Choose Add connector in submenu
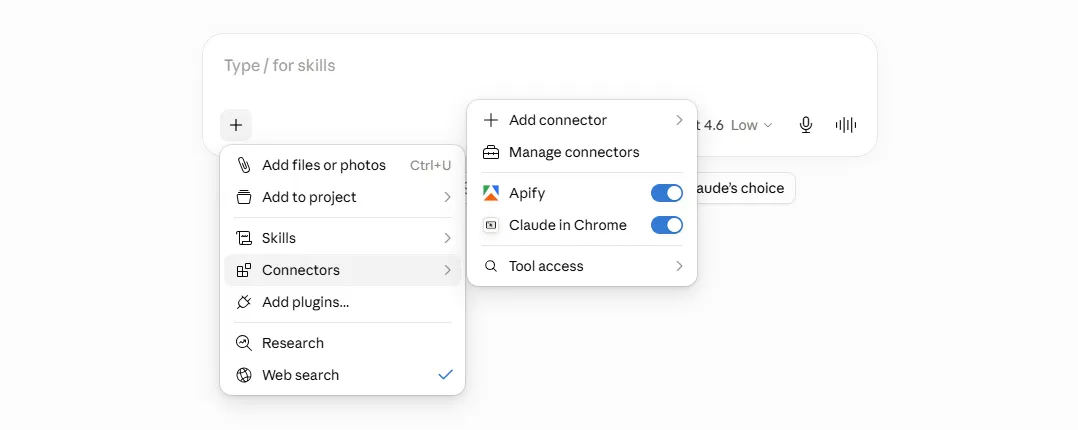Screen dimensions: 1078x430 (582, 120)
